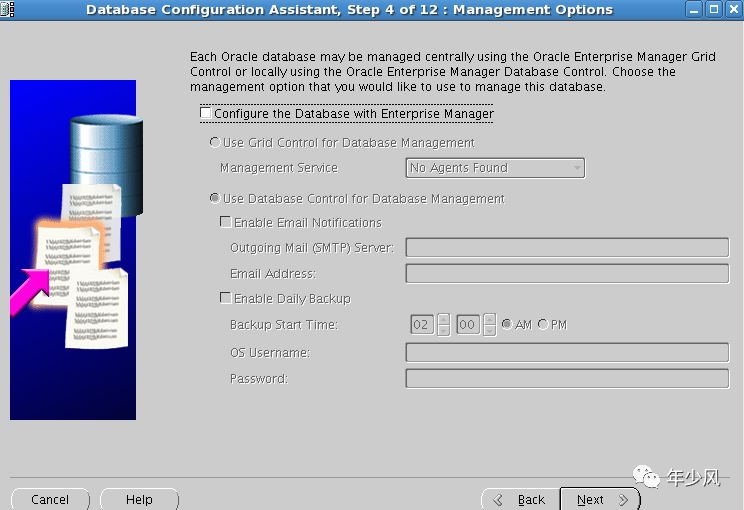Close the Database Configuration Assistant window
This screenshot has width=744, height=510.
(734, 9)
